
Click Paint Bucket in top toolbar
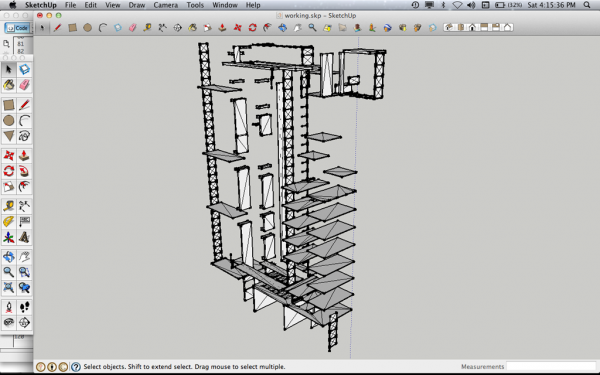click(x=192, y=28)
